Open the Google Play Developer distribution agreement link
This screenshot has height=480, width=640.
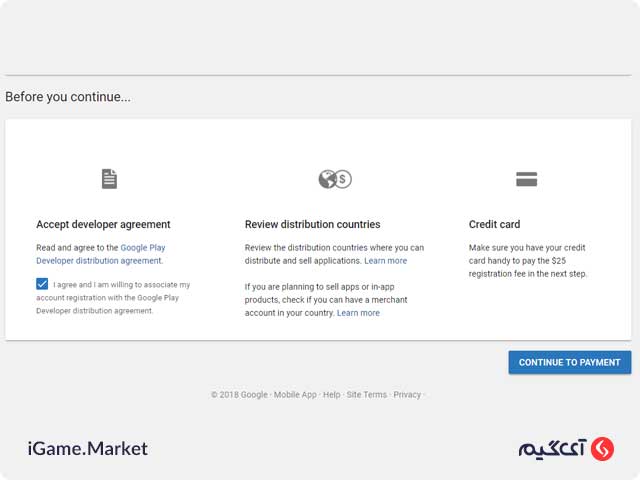(x=100, y=254)
